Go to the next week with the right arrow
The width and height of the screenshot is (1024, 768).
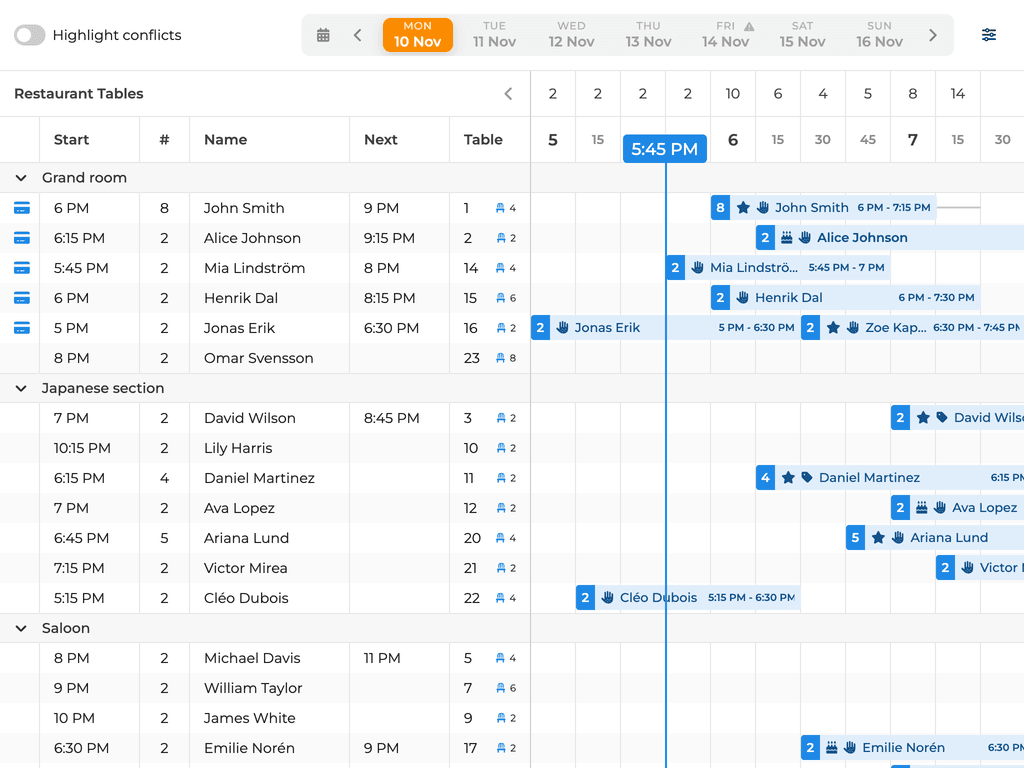click(x=932, y=34)
